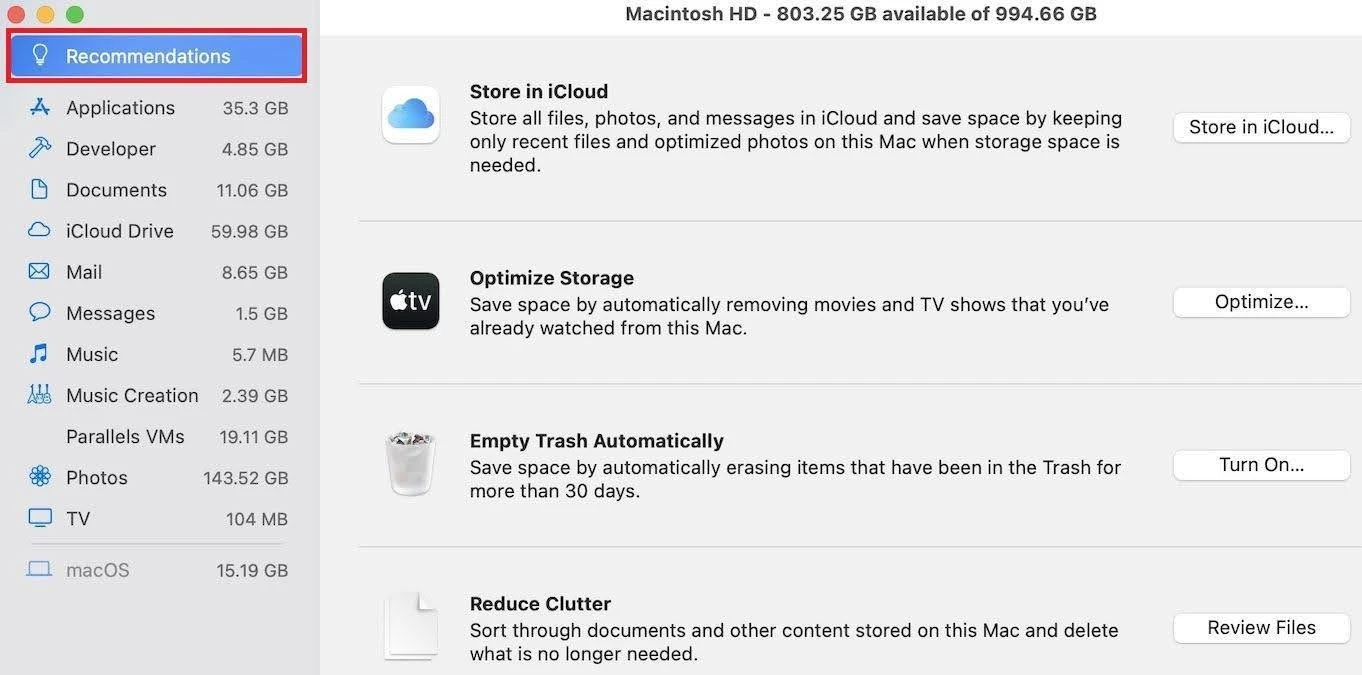Click the TV display icon in sidebar
This screenshot has width=1362, height=675.
point(40,518)
